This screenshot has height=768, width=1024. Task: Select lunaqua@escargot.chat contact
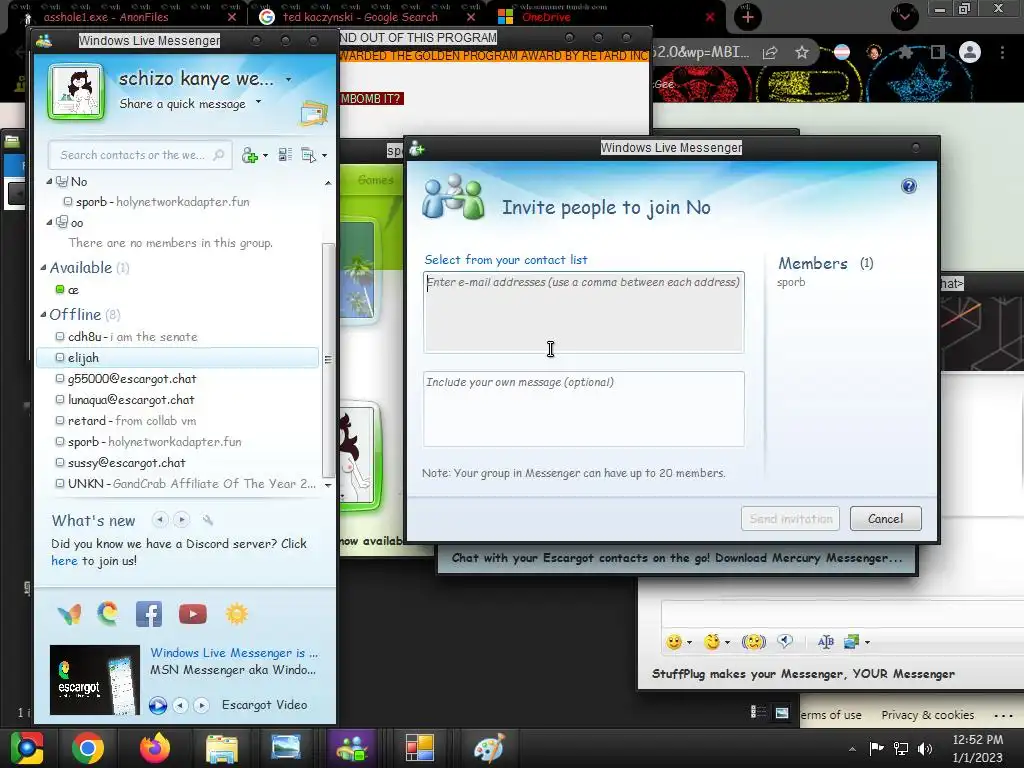point(125,400)
